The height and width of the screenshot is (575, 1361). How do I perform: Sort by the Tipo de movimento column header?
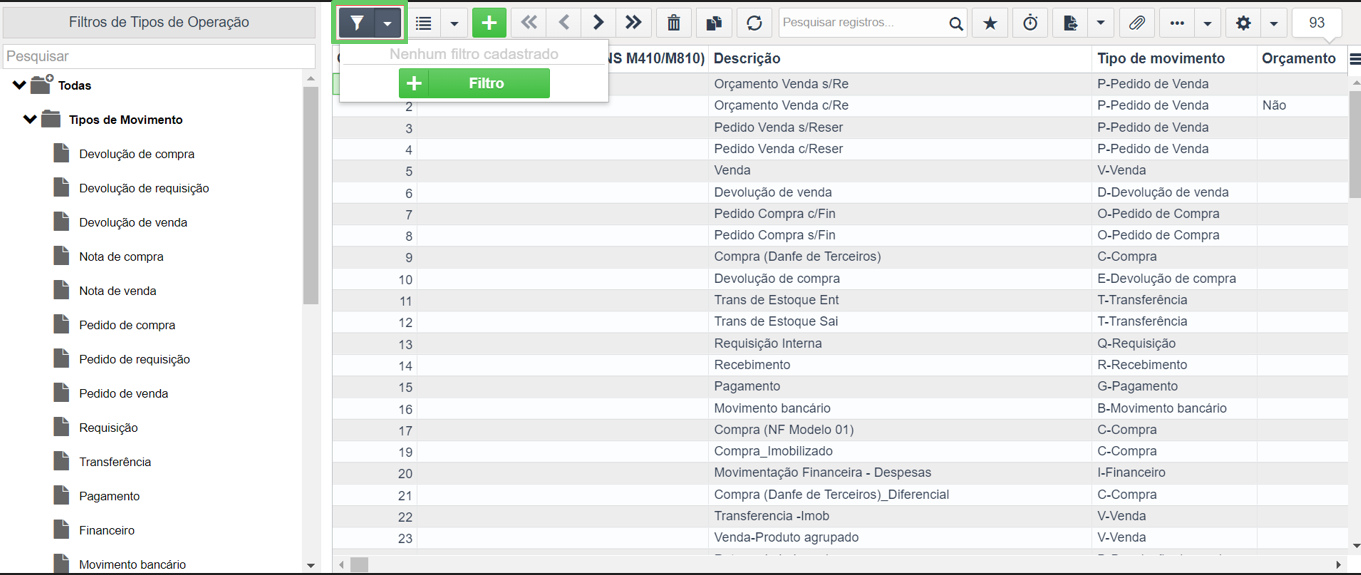[x=1161, y=58]
